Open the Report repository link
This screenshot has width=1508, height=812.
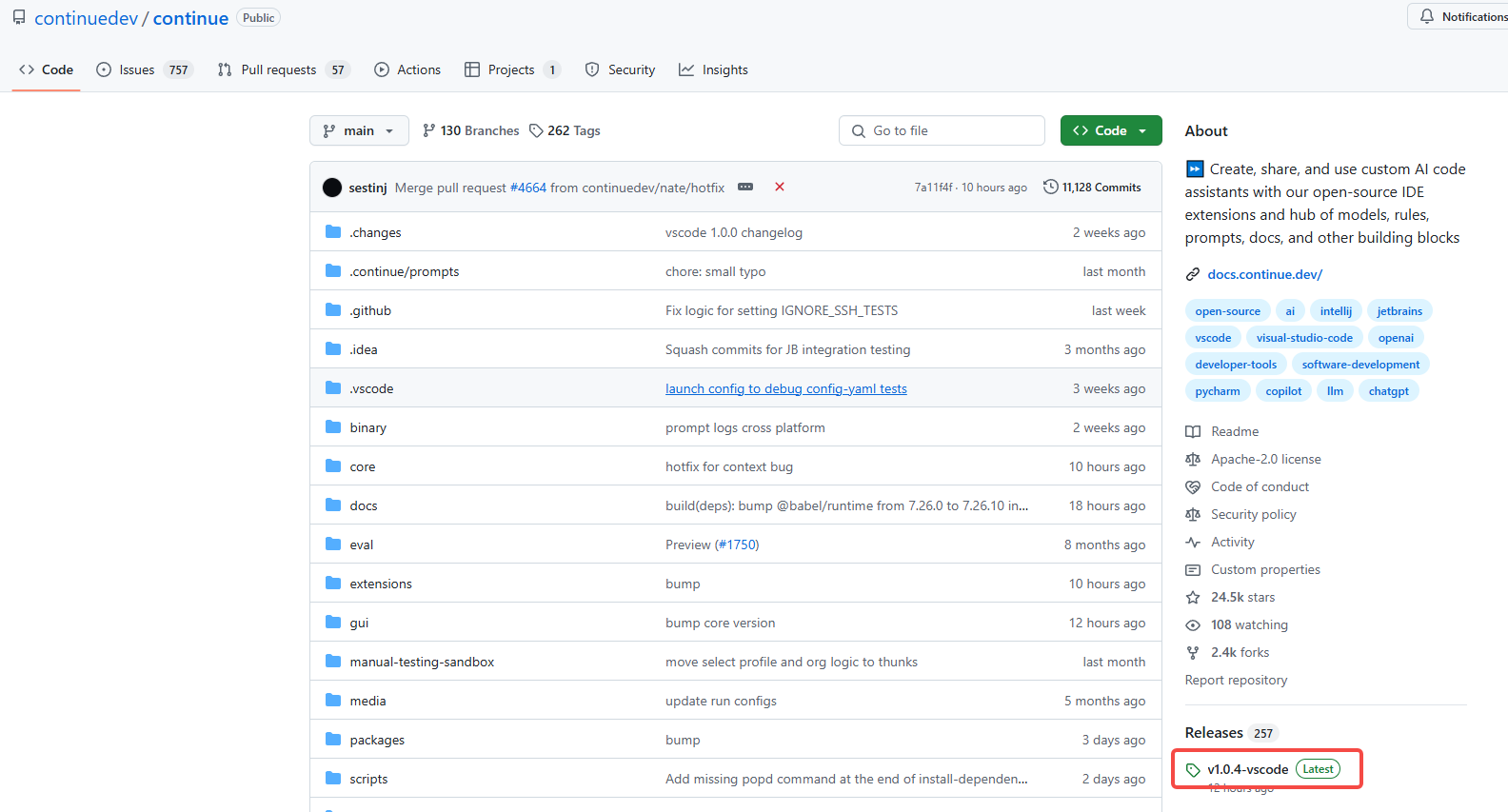coord(1236,680)
